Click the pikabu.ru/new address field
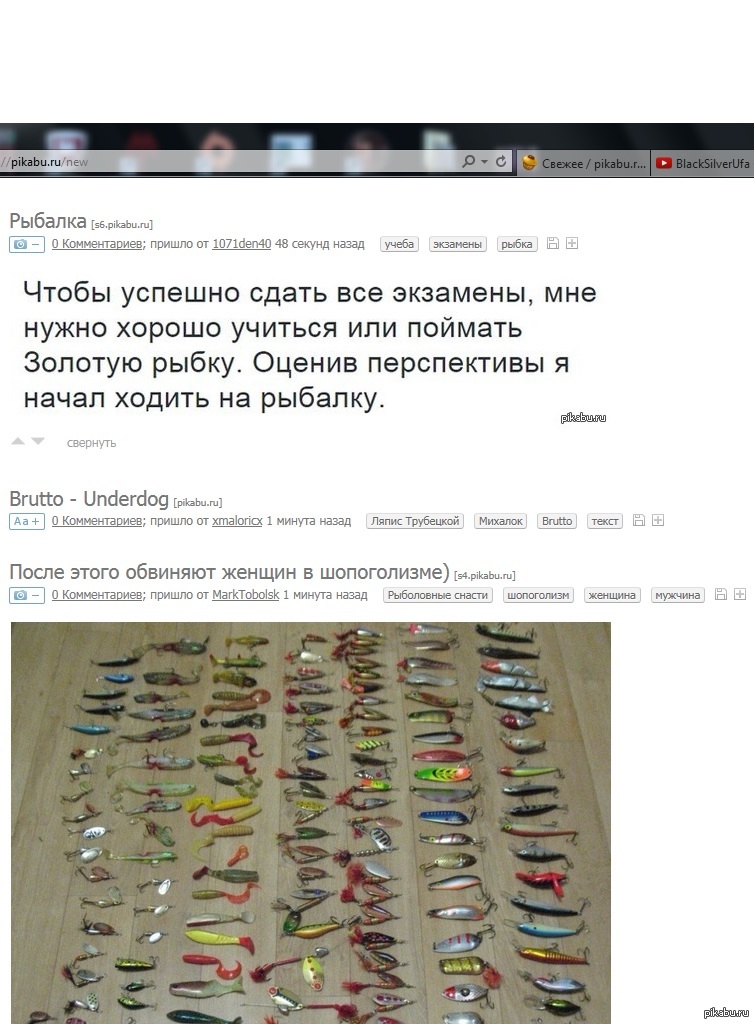Viewport: 754px width, 1024px height. (x=228, y=162)
